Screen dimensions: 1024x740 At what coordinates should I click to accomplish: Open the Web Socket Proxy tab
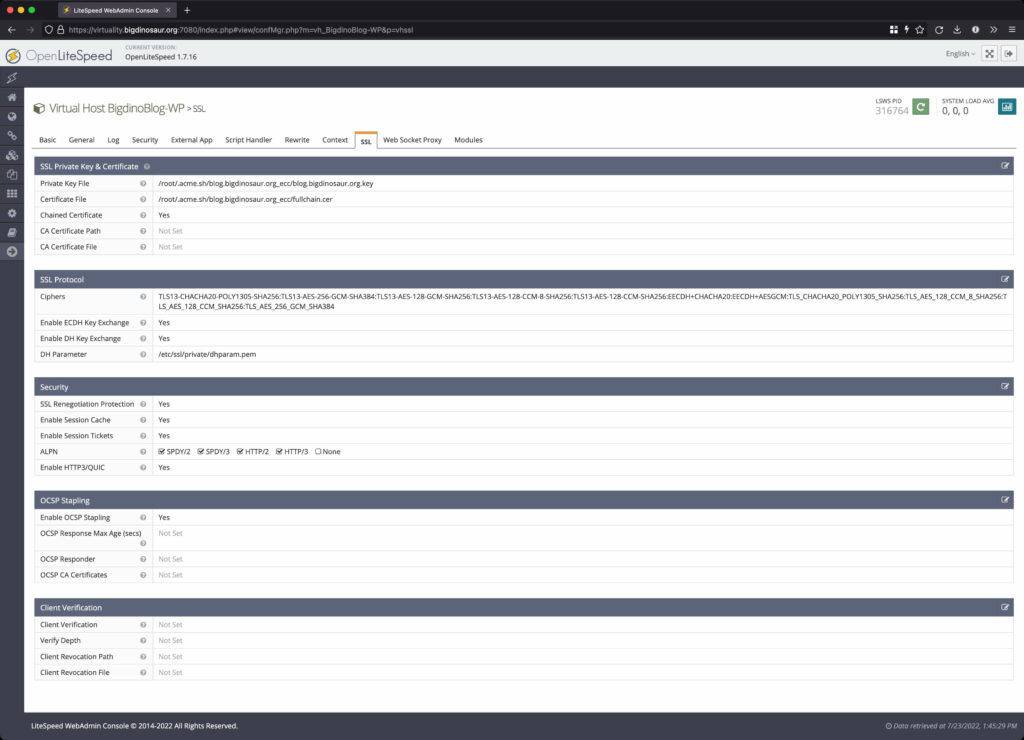point(412,140)
